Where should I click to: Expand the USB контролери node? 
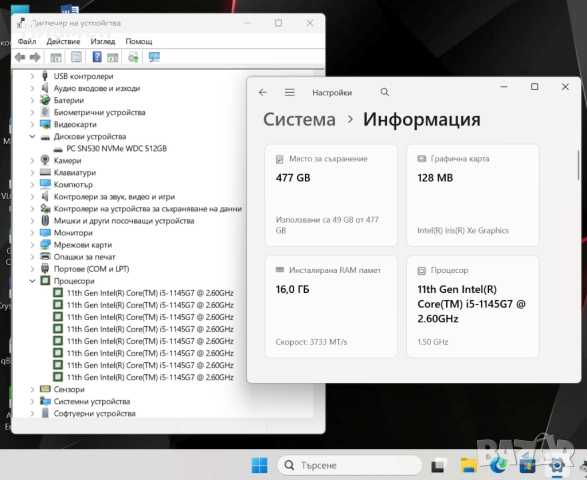pos(32,76)
